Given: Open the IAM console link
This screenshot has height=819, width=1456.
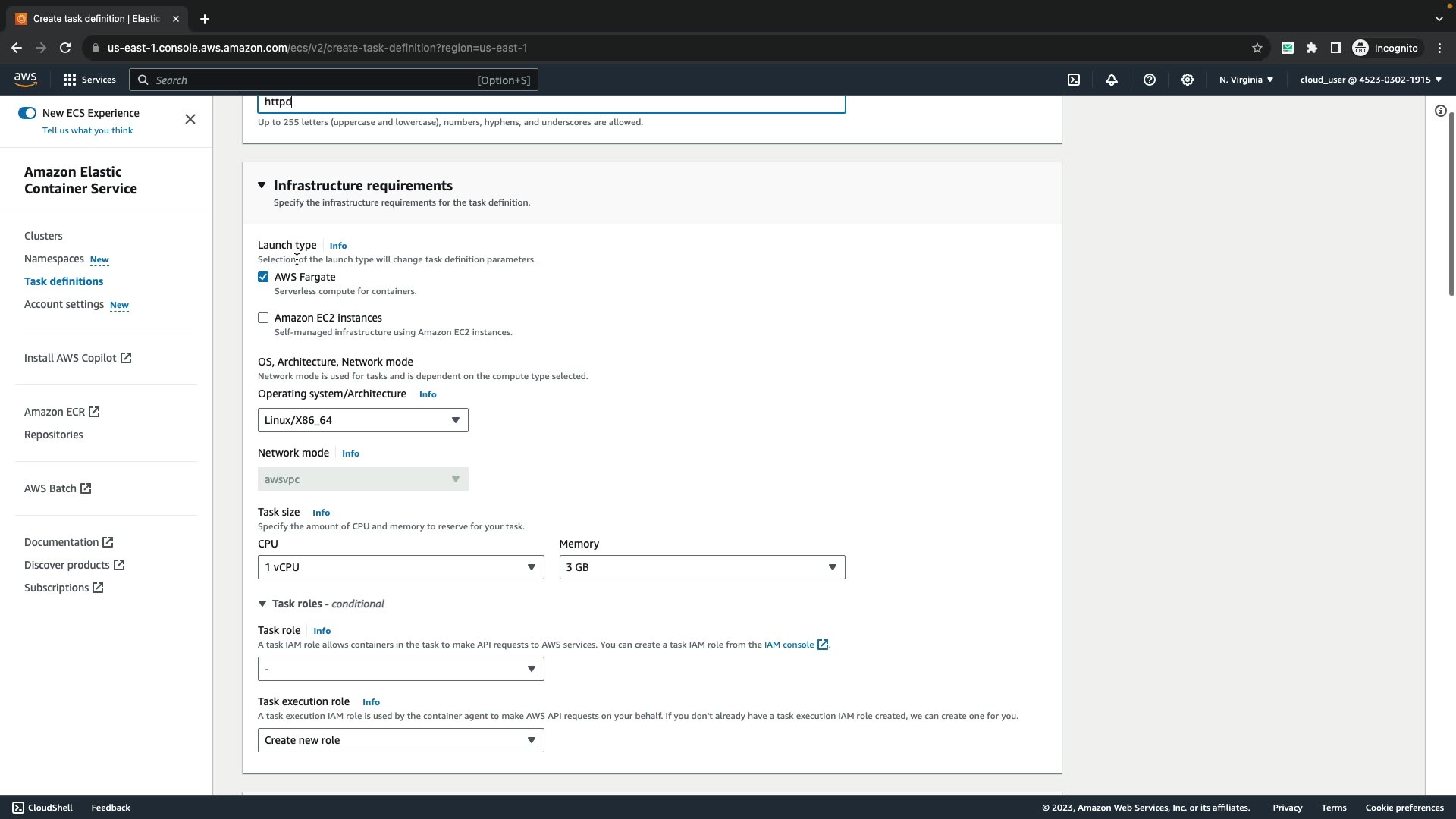Looking at the screenshot, I should [789, 645].
